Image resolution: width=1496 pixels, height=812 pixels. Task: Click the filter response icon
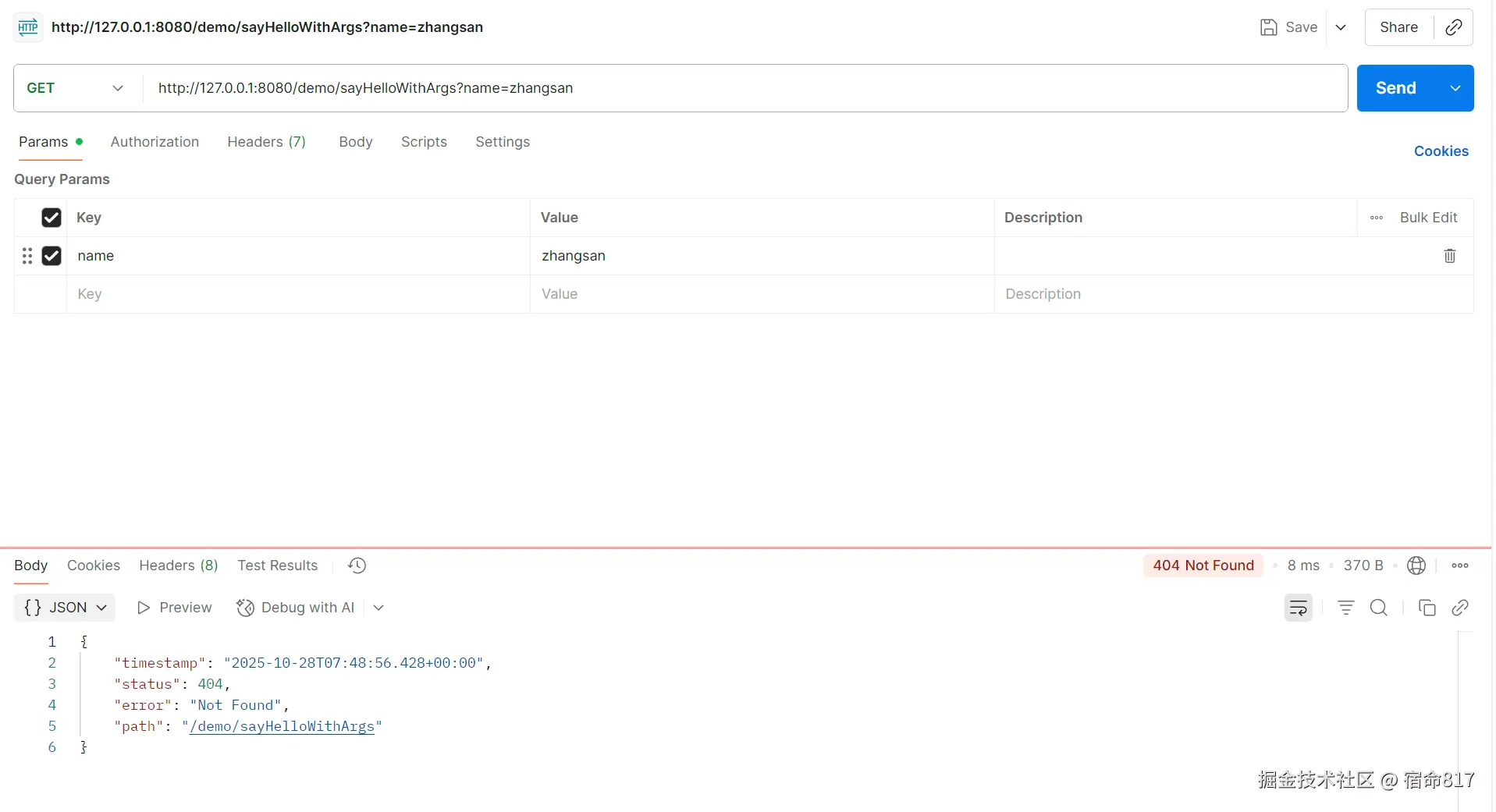point(1345,608)
